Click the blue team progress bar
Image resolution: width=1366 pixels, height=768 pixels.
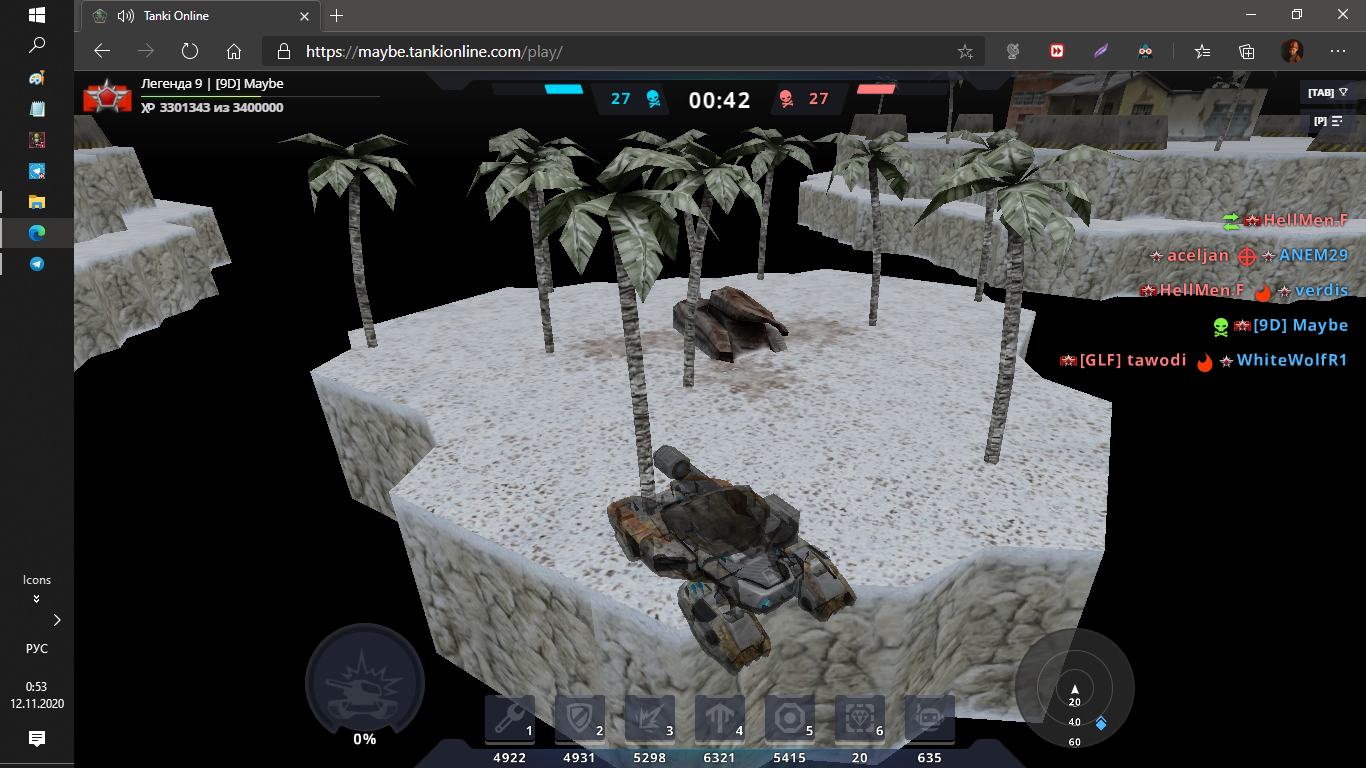pyautogui.click(x=563, y=89)
